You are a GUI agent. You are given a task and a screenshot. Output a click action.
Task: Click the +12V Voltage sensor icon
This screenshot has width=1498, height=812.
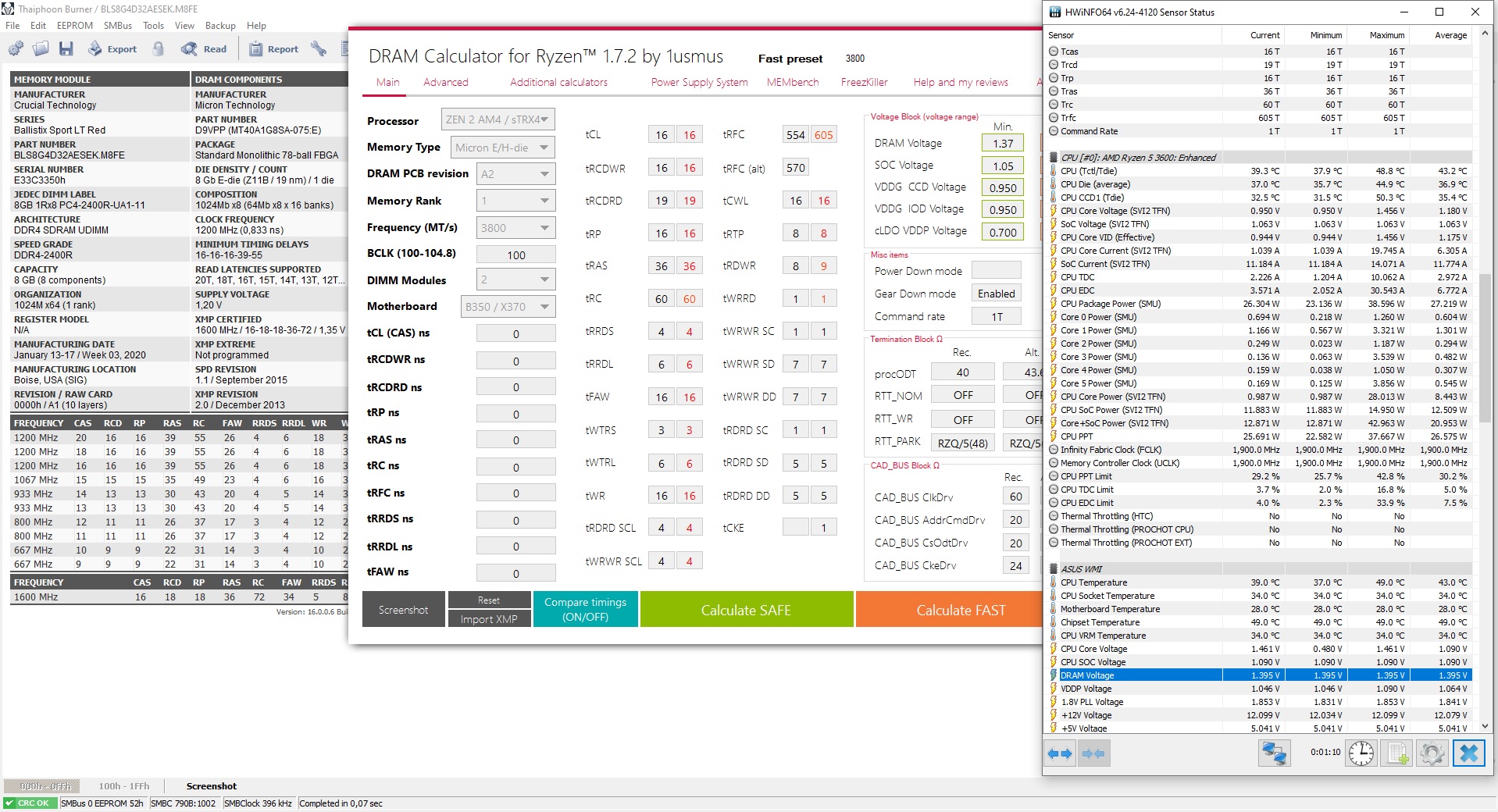pyautogui.click(x=1054, y=715)
